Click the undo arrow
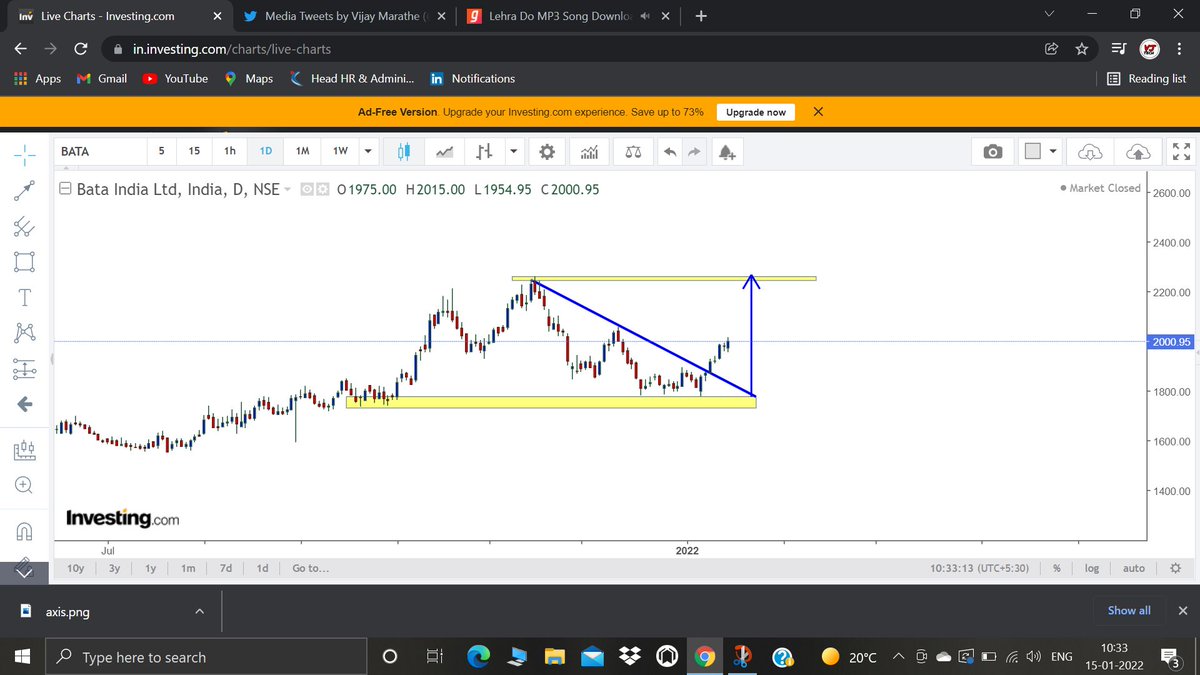Image resolution: width=1200 pixels, height=675 pixels. click(670, 151)
